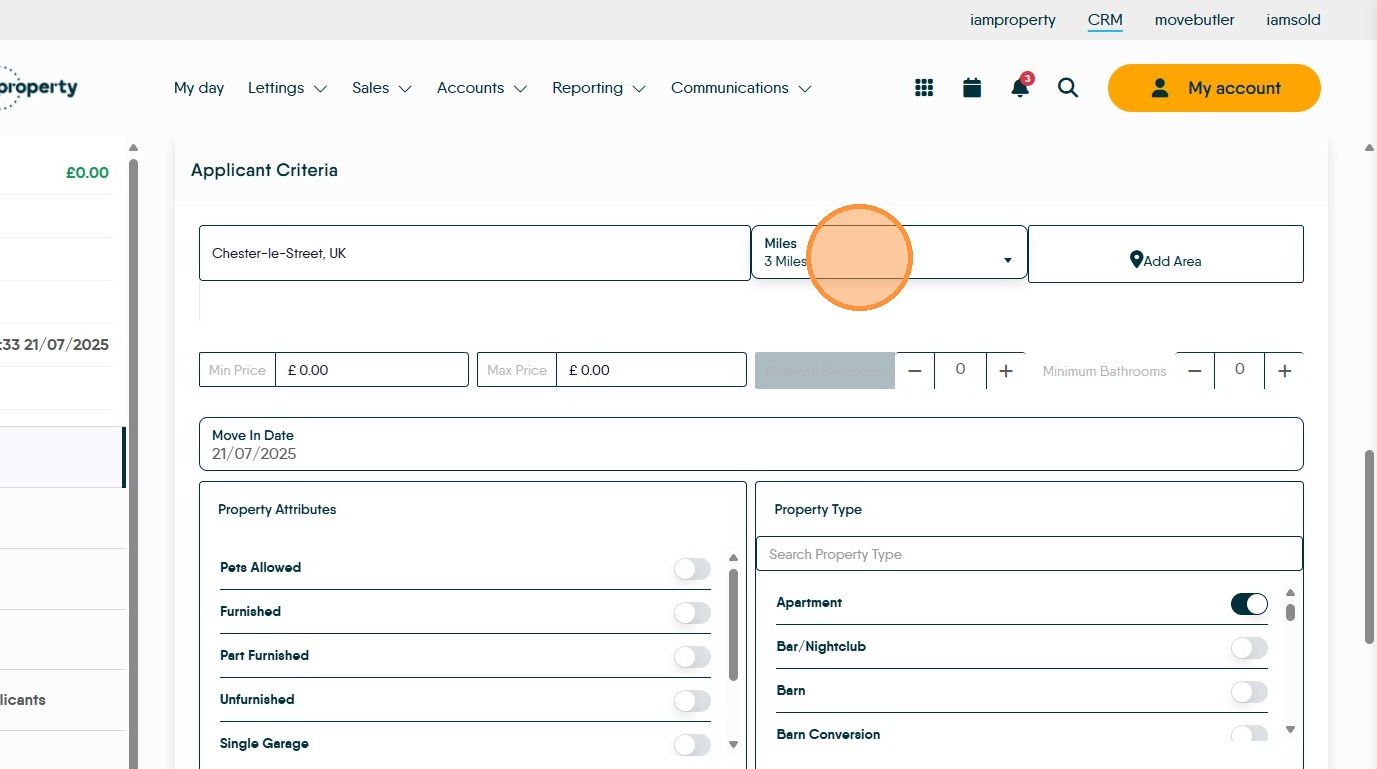Open the apps grid icon
Viewport: 1377px width, 769px height.
(924, 88)
